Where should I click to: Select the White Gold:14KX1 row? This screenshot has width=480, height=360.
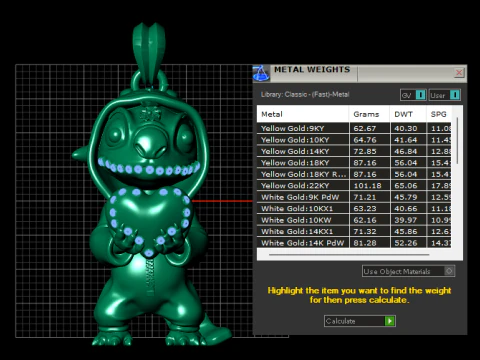[x=354, y=231]
